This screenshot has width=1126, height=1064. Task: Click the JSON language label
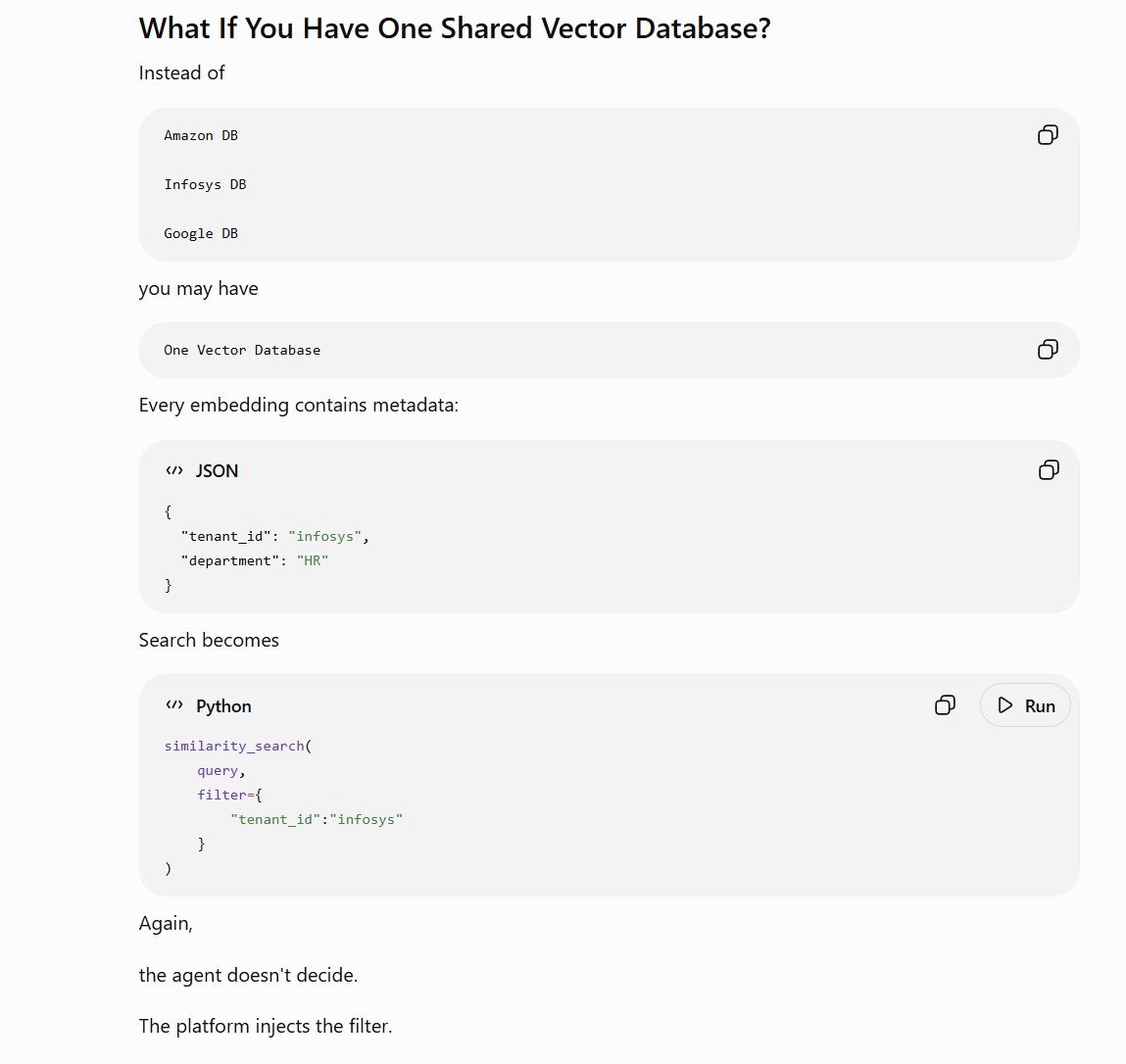click(217, 471)
